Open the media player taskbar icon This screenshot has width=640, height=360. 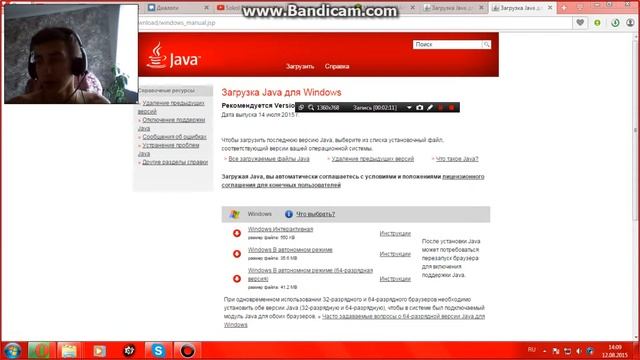pos(99,351)
